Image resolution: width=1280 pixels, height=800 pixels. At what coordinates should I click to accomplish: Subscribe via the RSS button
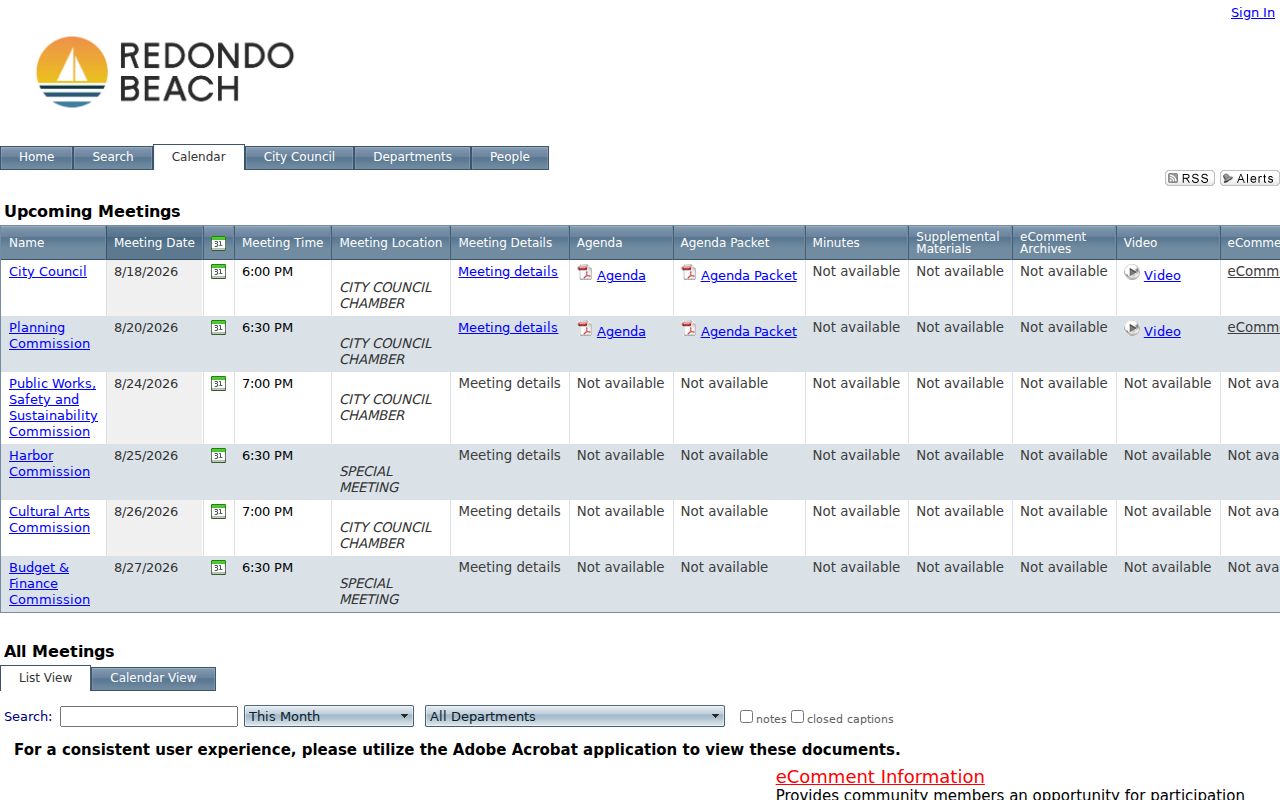point(1189,178)
